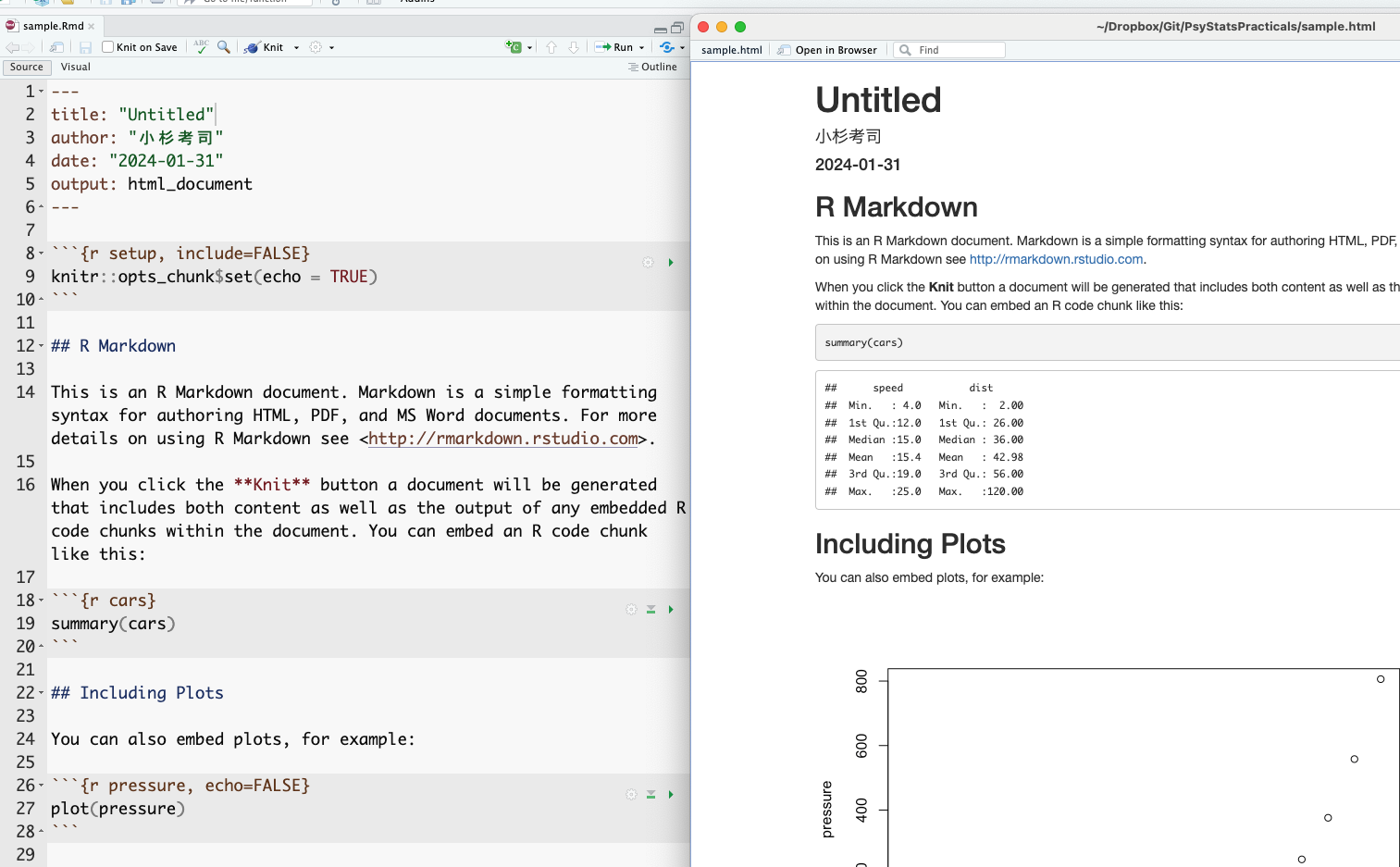The image size is (1400, 867).
Task: Open the insert chunk dropdown arrow
Action: pyautogui.click(x=529, y=48)
